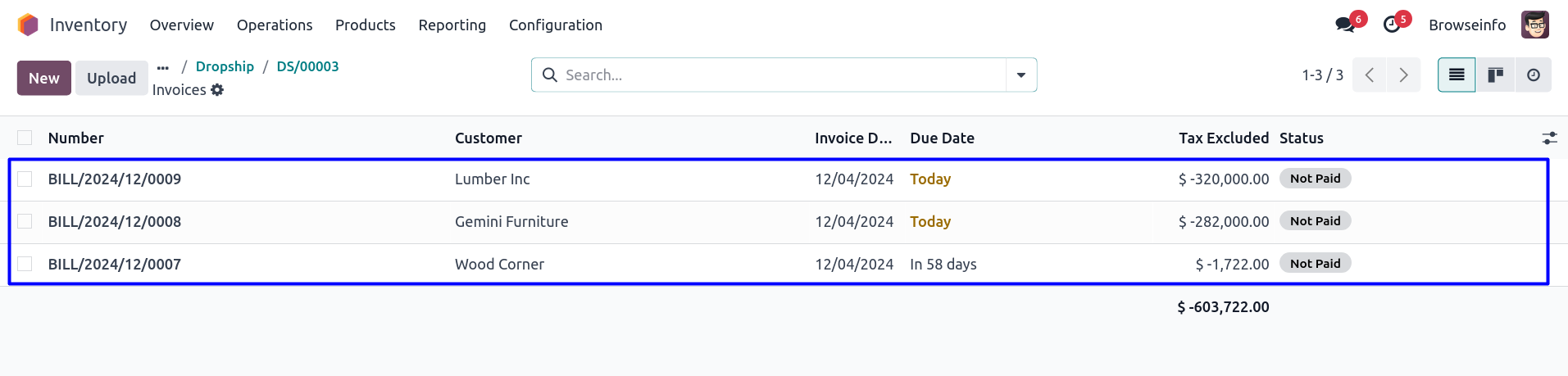
Task: Expand the search options dropdown arrow
Action: (1021, 75)
